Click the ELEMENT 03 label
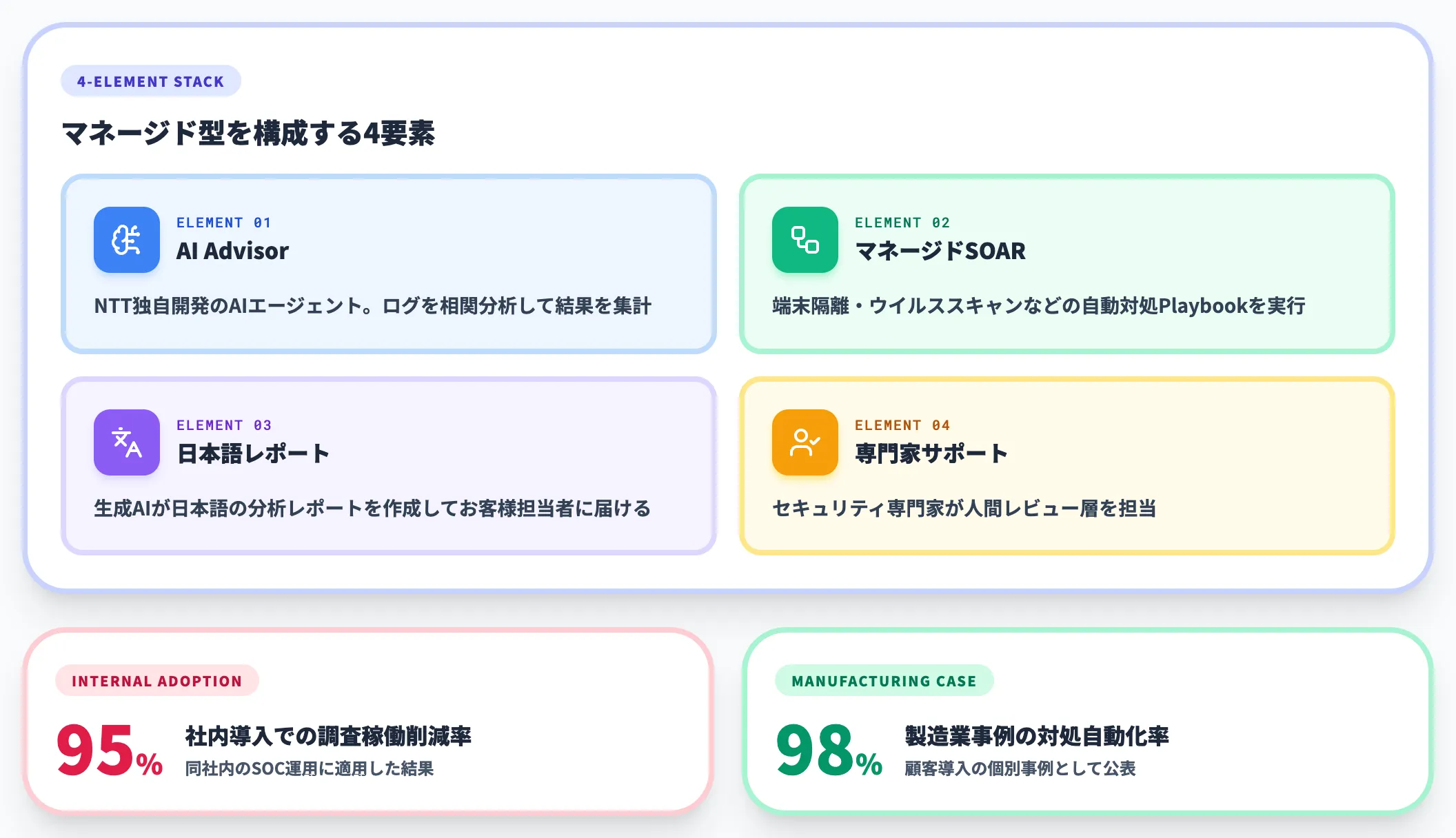1456x838 pixels. 224,425
